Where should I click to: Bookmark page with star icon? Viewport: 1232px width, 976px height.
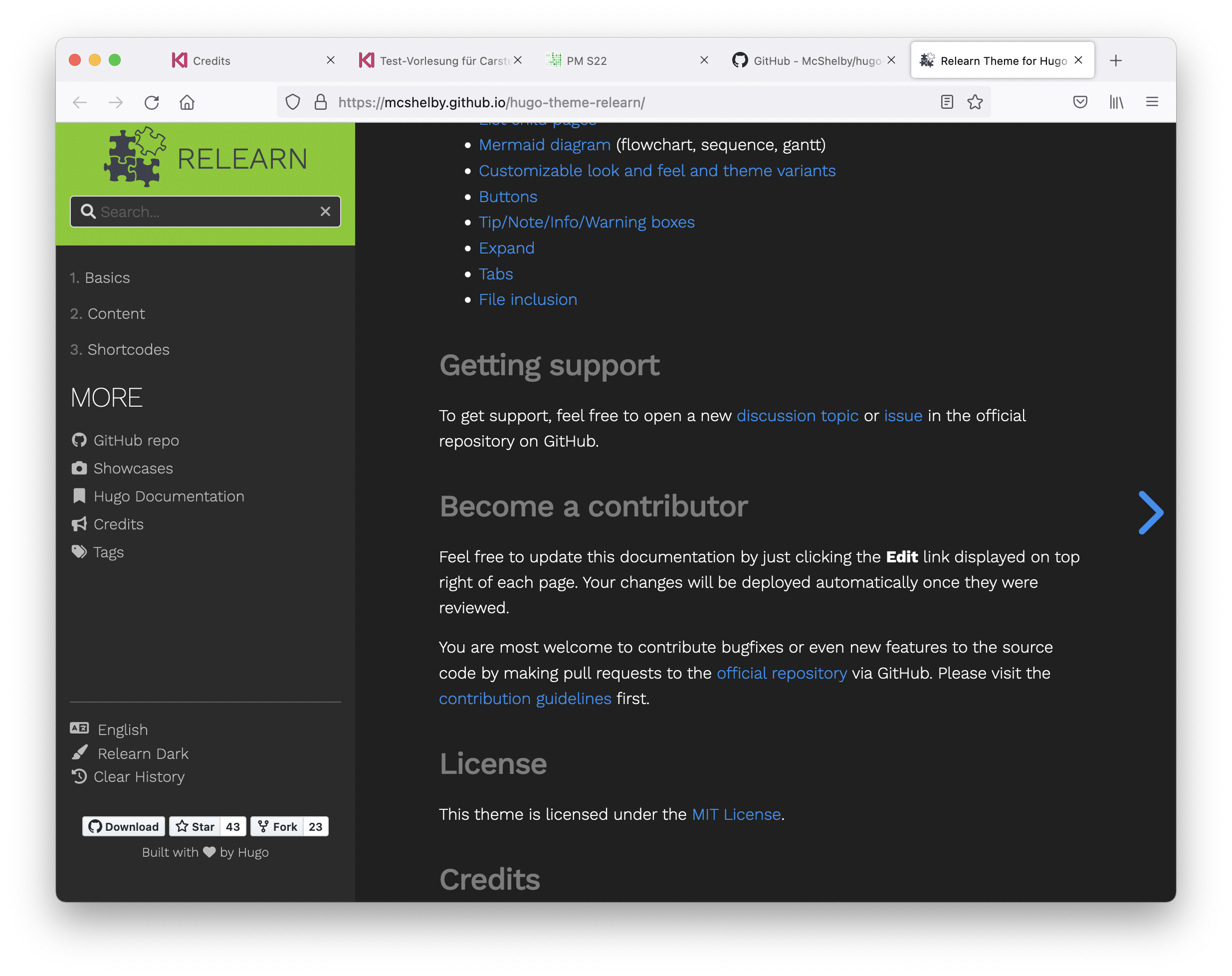[975, 102]
